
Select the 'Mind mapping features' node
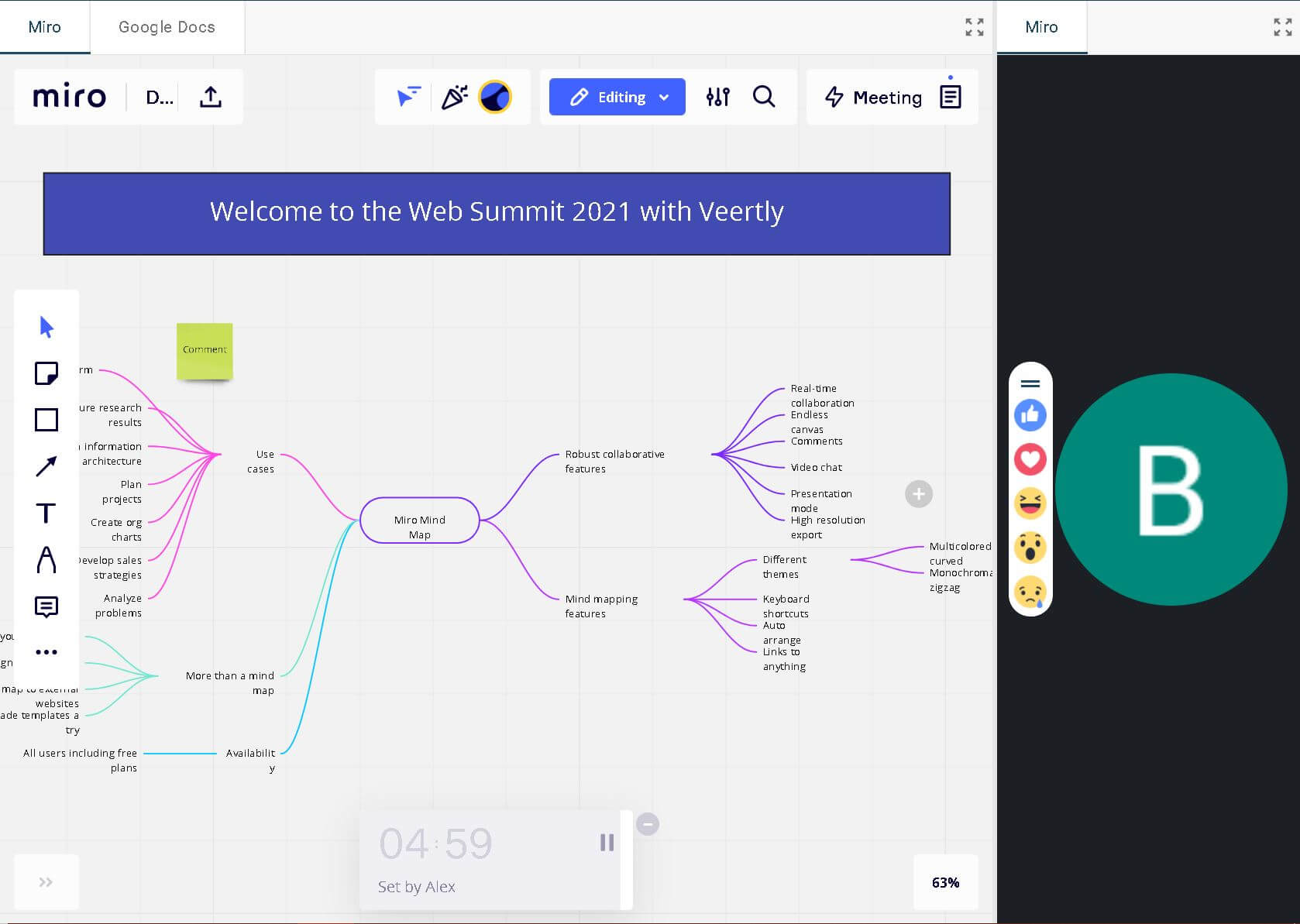click(602, 606)
